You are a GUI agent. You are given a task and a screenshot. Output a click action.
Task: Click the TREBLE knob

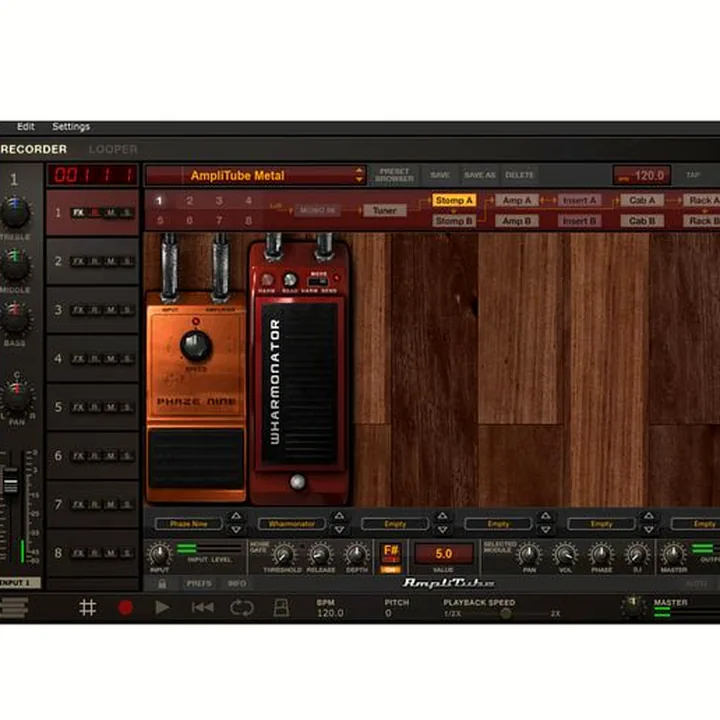[x=15, y=213]
